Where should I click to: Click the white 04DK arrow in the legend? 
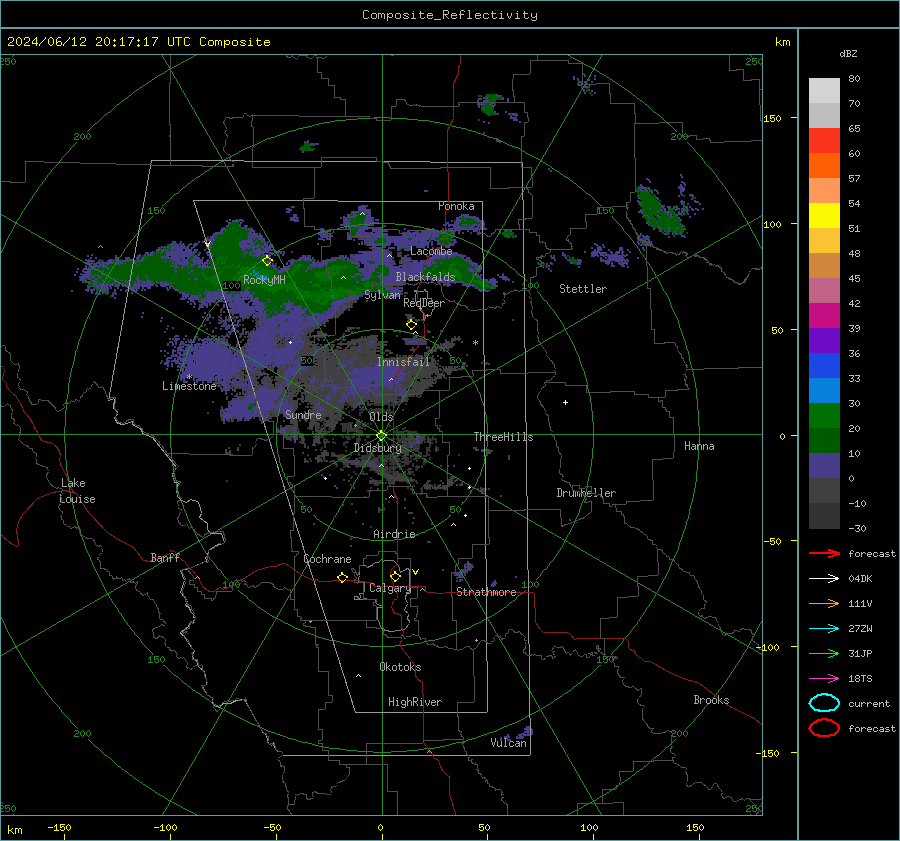click(x=824, y=579)
